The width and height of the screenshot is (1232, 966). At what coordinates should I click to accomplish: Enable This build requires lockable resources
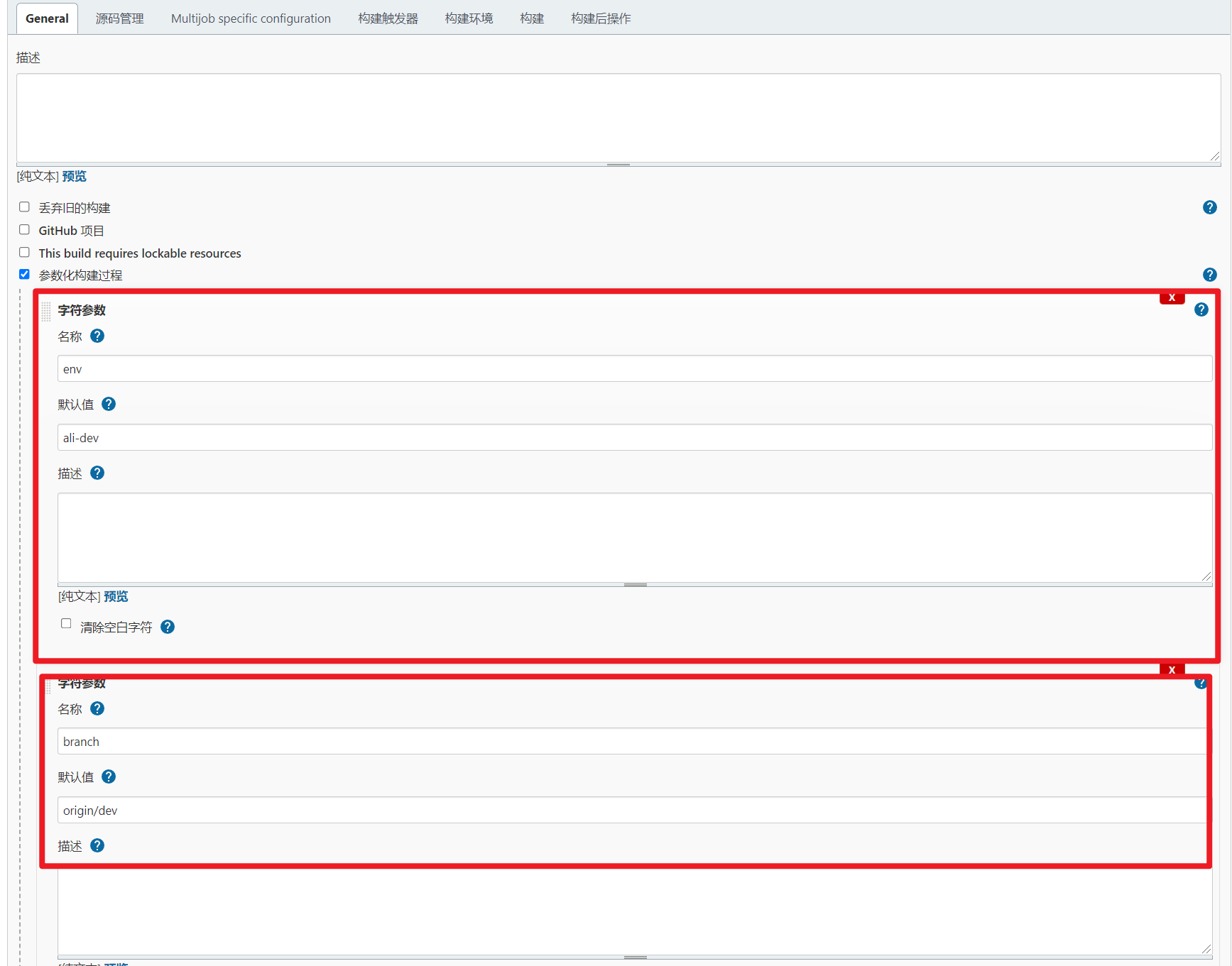click(24, 252)
